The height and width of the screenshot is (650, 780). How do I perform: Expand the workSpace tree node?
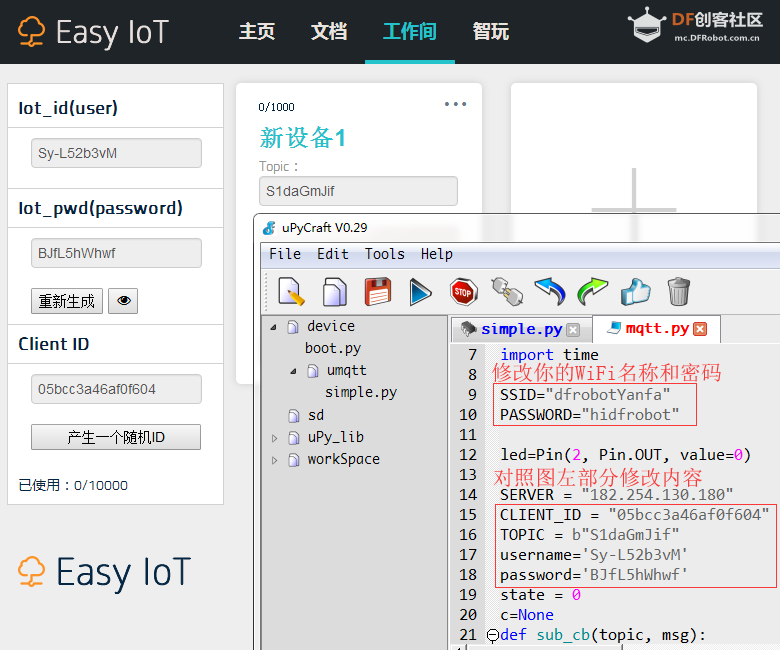pyautogui.click(x=274, y=461)
